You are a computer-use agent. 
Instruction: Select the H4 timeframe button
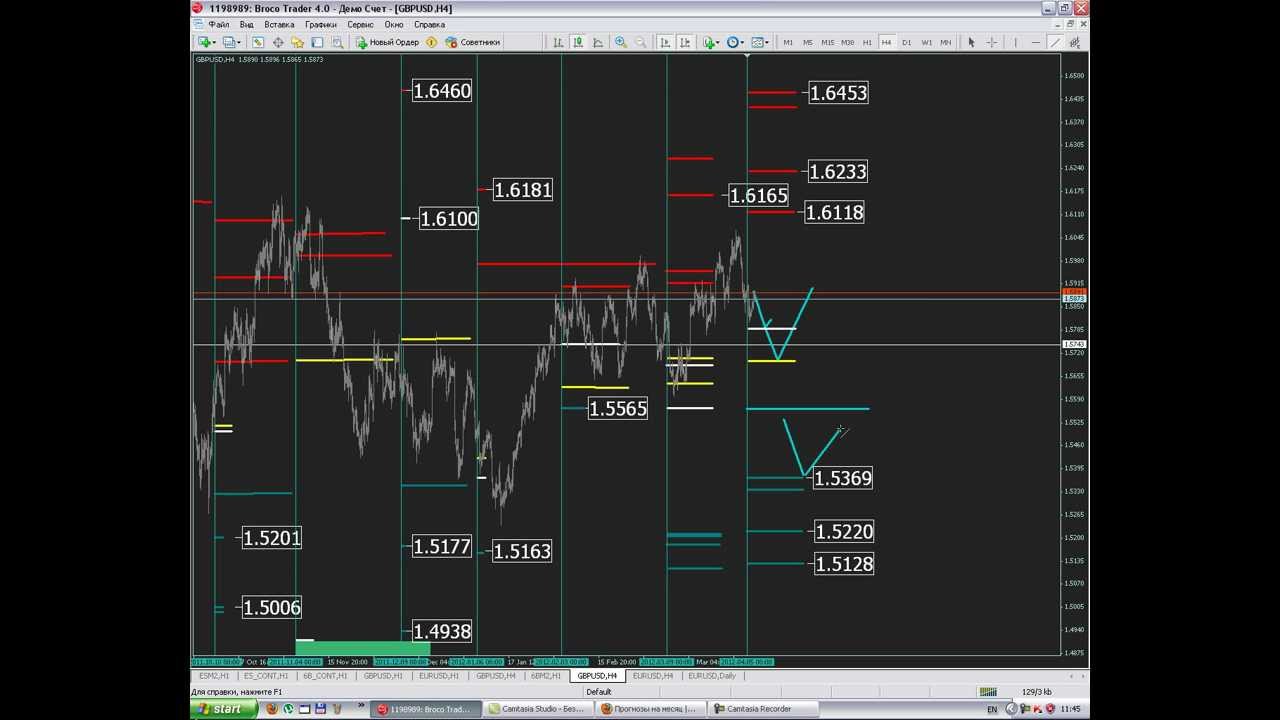point(886,42)
